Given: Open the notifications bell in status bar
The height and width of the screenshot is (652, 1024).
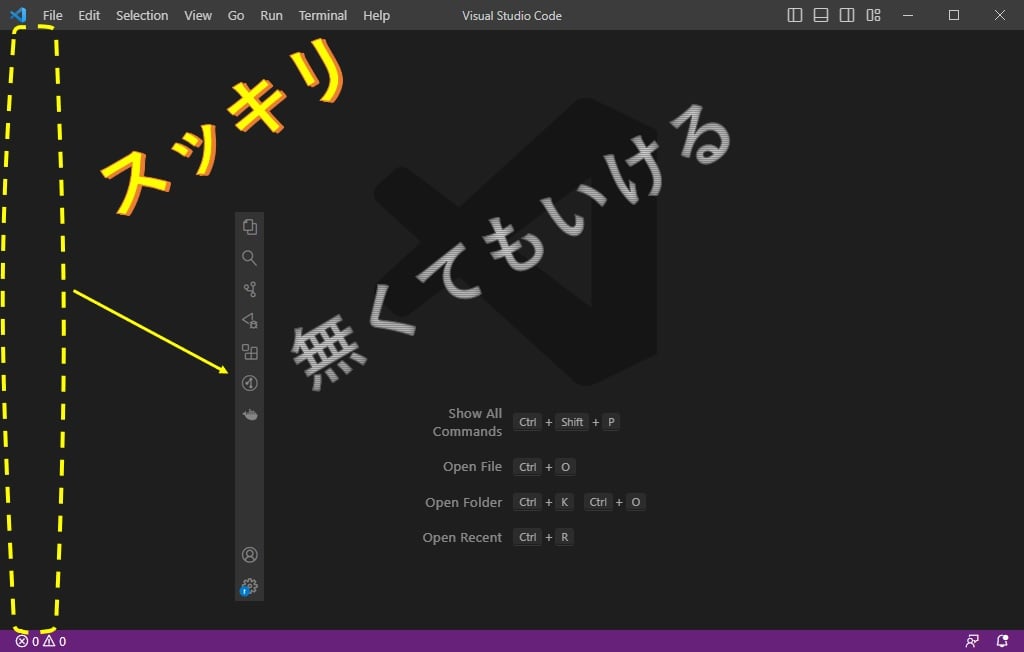Looking at the screenshot, I should 1002,642.
